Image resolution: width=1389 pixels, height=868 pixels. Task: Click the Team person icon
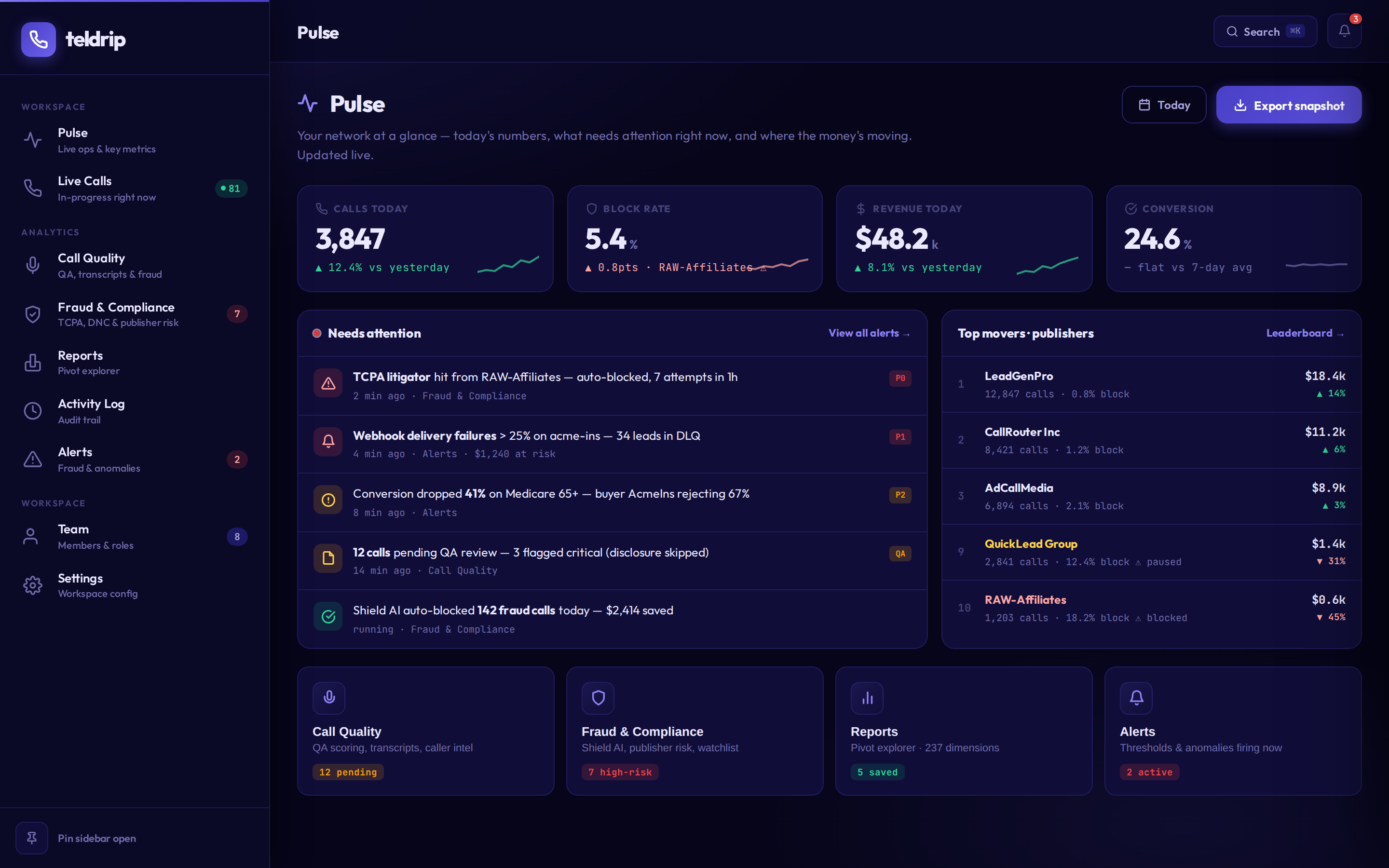click(x=30, y=537)
